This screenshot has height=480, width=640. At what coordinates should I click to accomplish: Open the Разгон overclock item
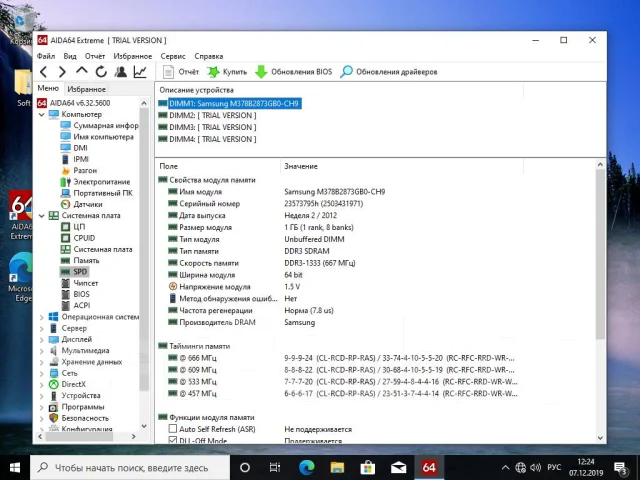79,170
